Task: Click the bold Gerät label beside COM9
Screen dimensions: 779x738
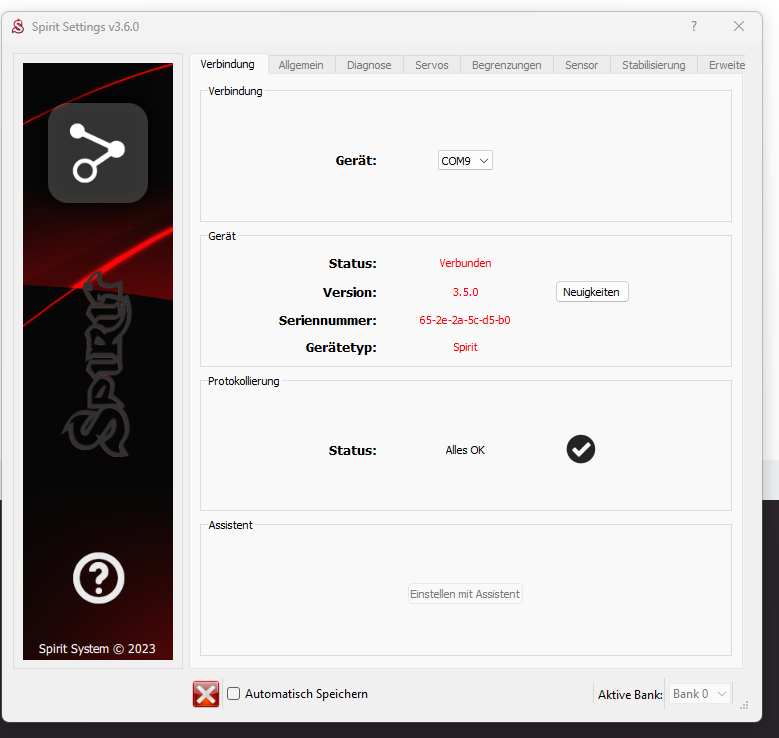Action: click(356, 161)
